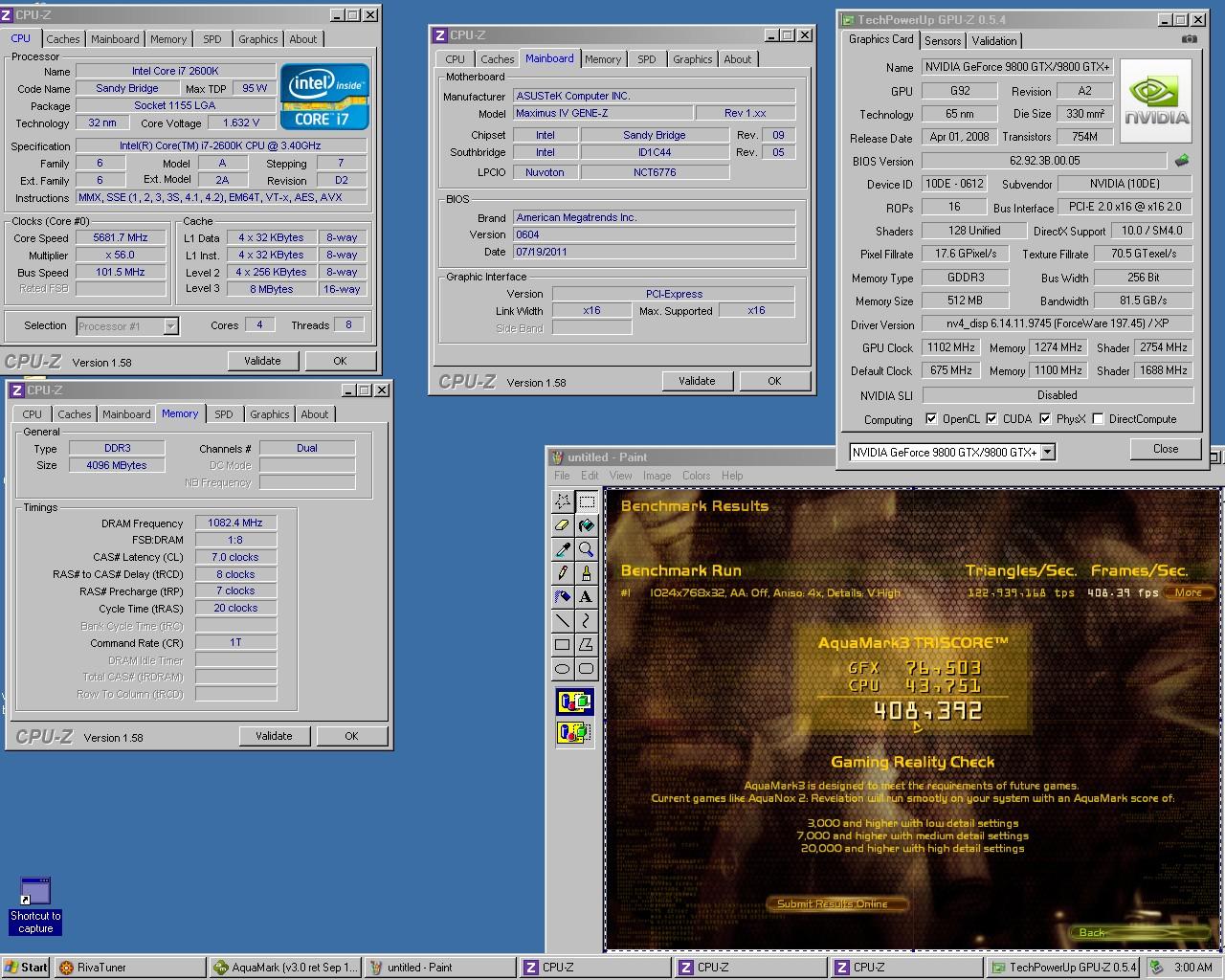Toggle the DirectCompute checkbox in GPU-Z

click(1098, 419)
